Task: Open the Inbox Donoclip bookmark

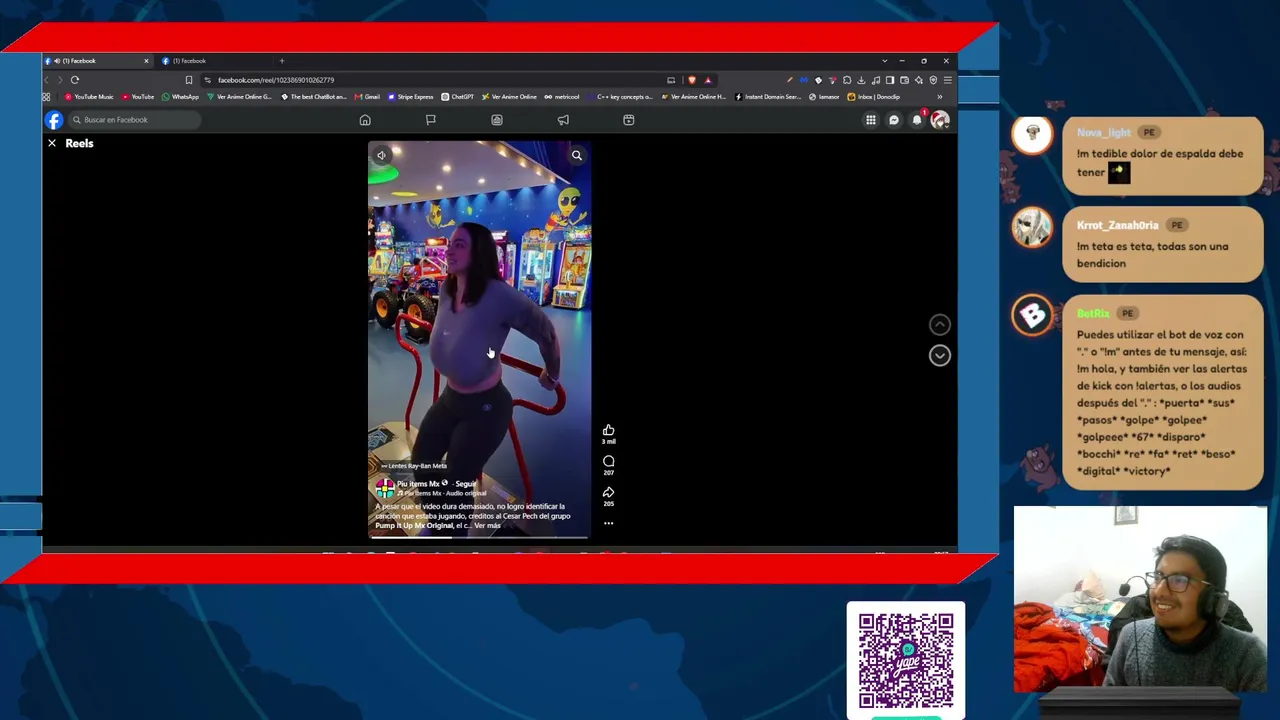Action: 874,97
